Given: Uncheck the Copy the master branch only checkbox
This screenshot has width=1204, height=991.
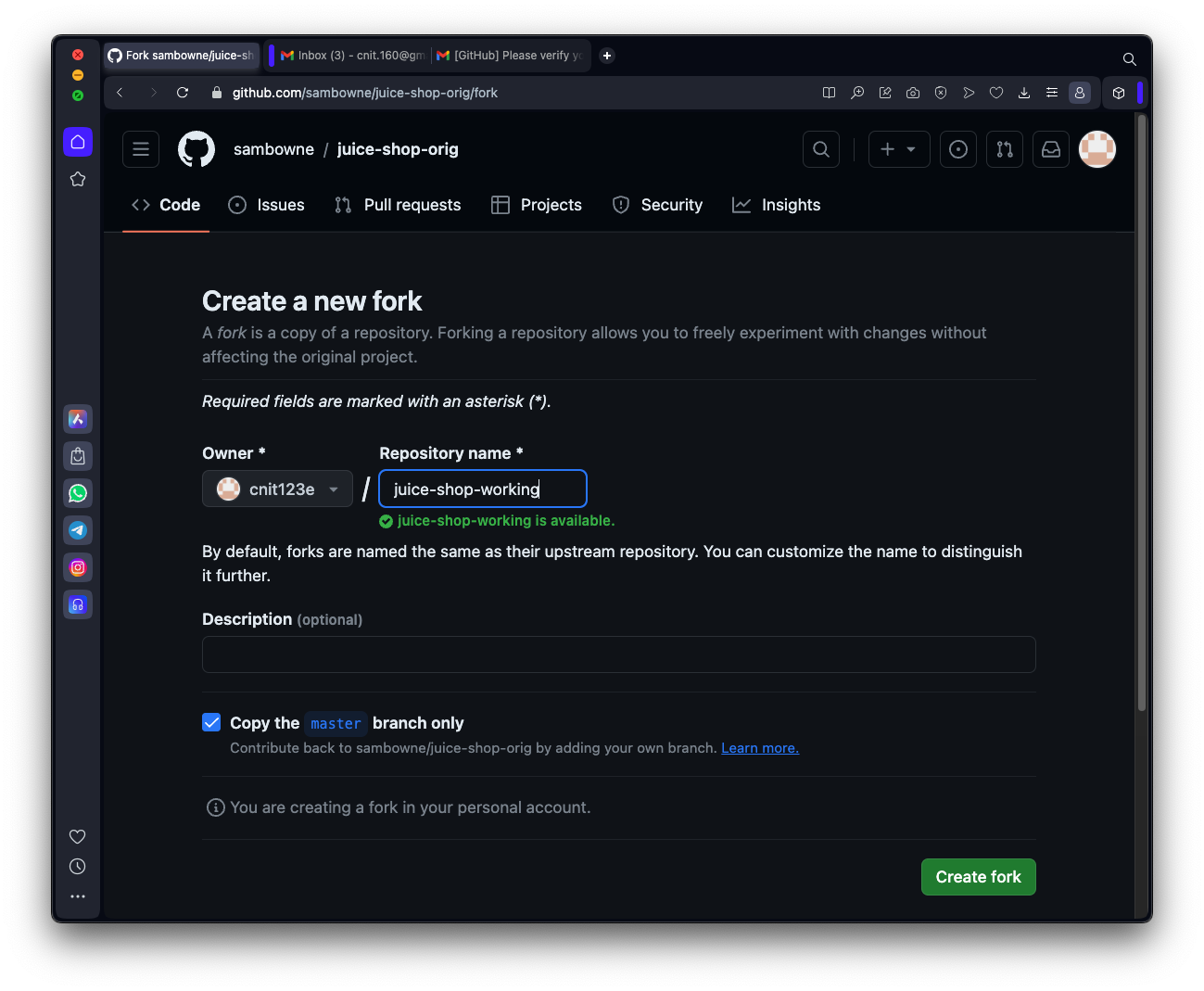Looking at the screenshot, I should coord(211,723).
